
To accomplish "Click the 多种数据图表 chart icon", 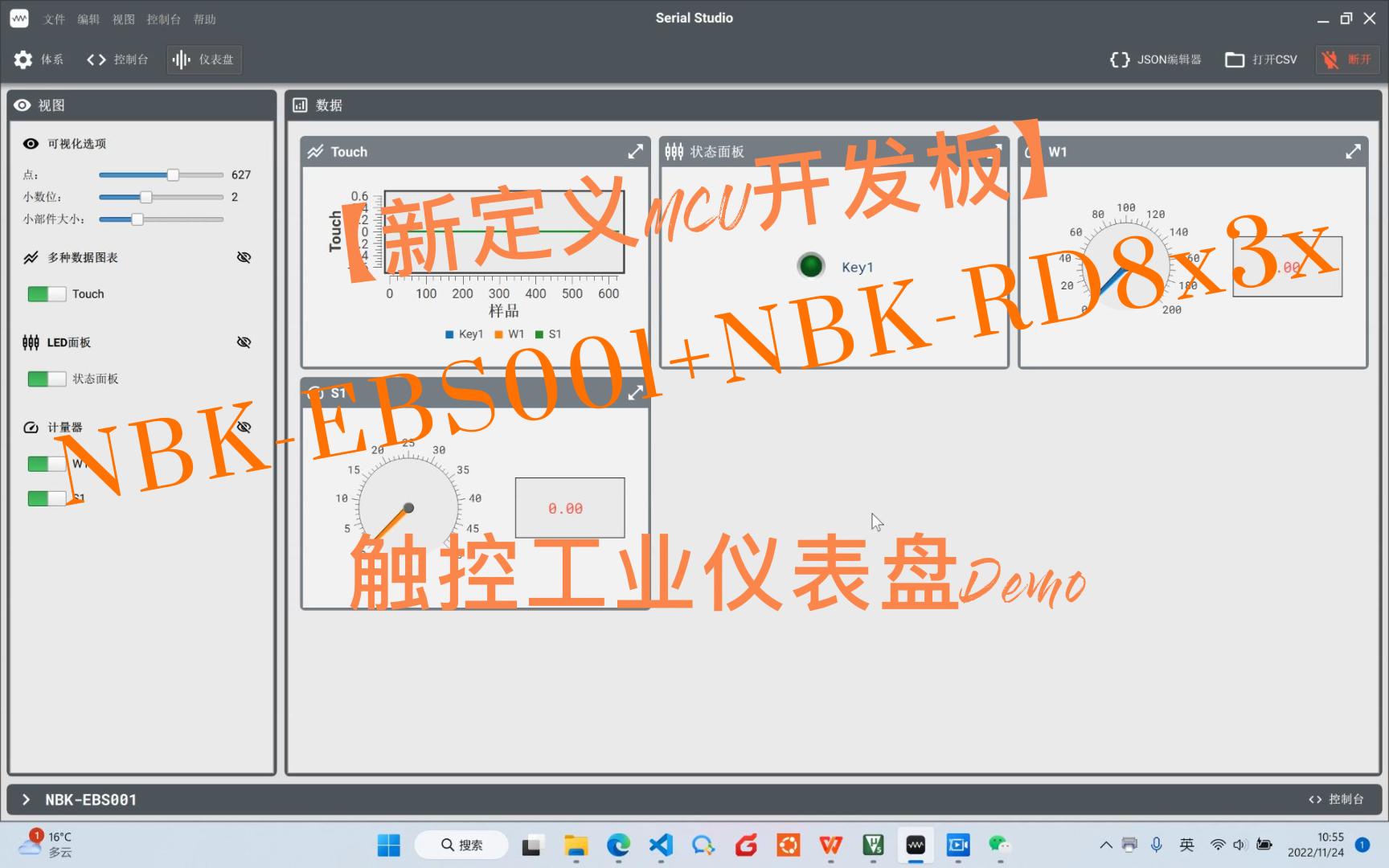I will click(x=31, y=257).
